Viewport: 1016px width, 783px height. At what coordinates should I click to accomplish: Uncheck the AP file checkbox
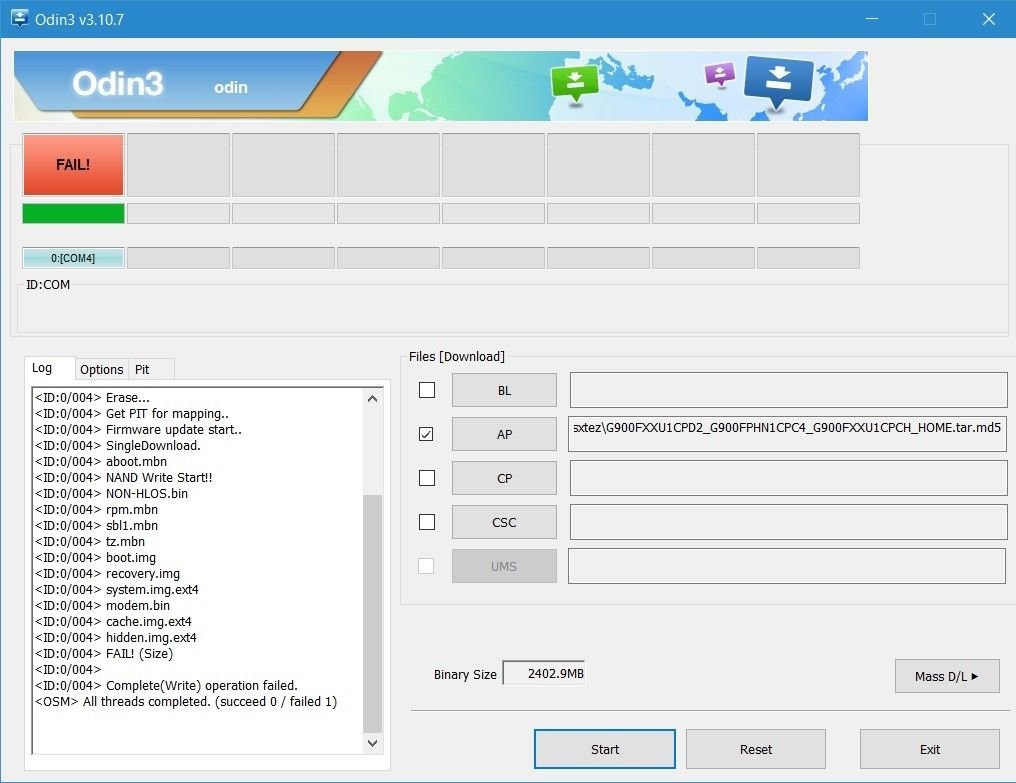[426, 434]
